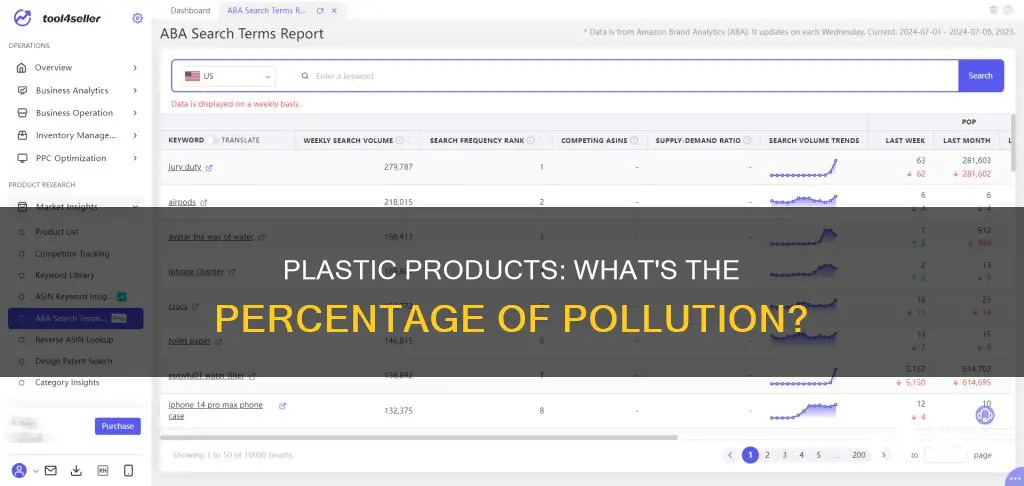The height and width of the screenshot is (486, 1024).
Task: Click the info icon next to Supply-Demand Ratio
Action: click(747, 140)
